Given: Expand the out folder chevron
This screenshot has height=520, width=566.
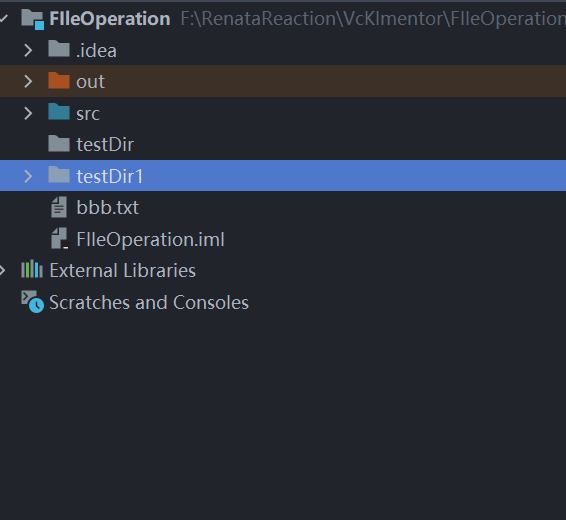Looking at the screenshot, I should pos(28,82).
